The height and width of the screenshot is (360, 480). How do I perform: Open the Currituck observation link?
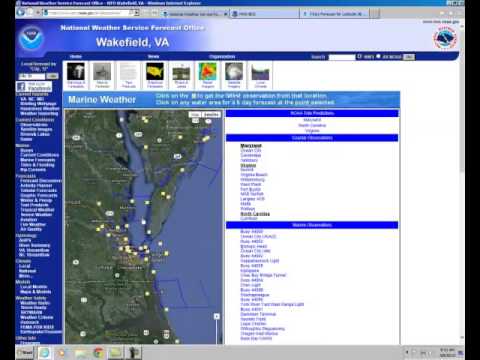pos(249,218)
